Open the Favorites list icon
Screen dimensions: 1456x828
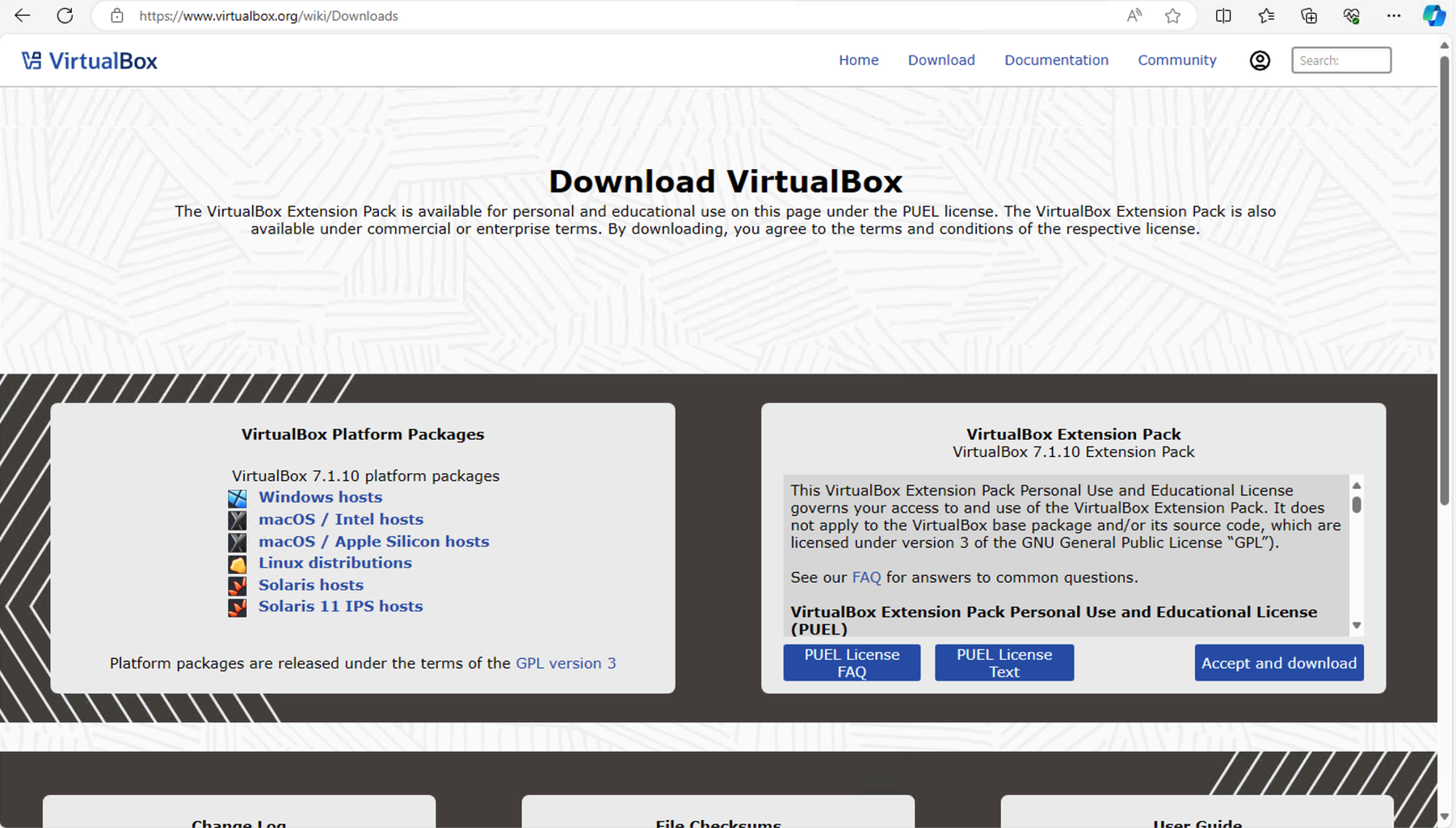click(x=1266, y=16)
